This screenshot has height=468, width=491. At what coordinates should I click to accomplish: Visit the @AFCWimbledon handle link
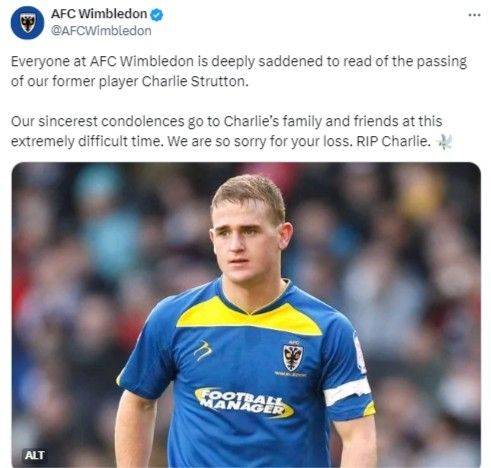tap(101, 31)
